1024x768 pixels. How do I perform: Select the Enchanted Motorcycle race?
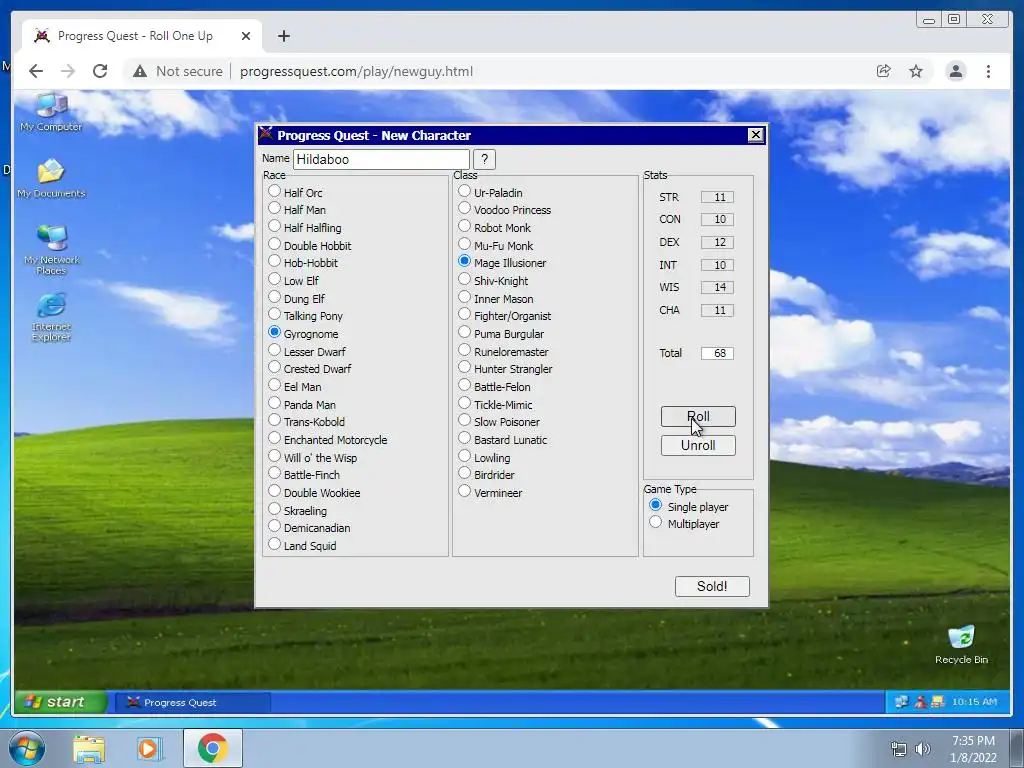click(x=274, y=438)
